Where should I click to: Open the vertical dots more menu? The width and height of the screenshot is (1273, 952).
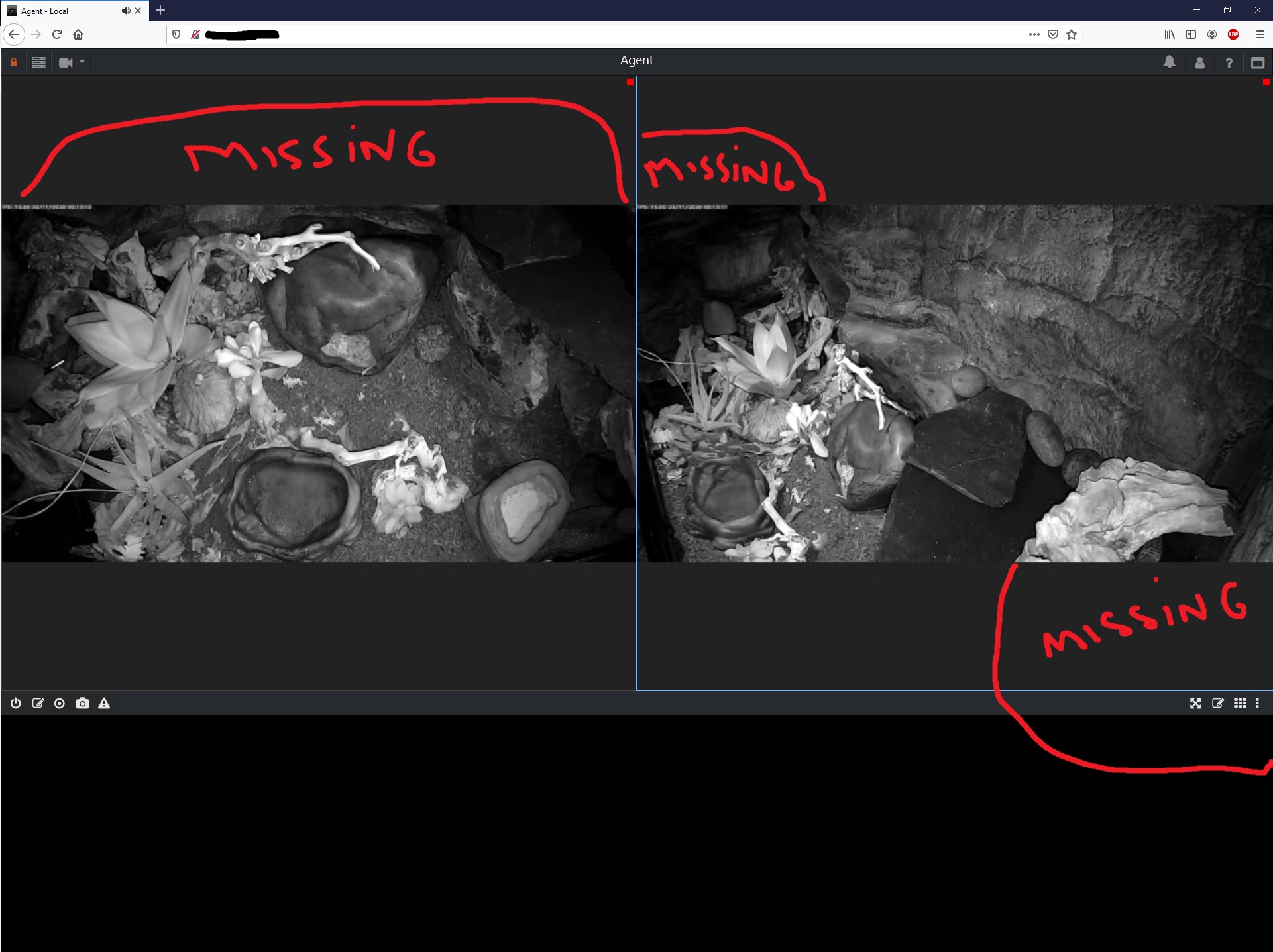[1257, 703]
